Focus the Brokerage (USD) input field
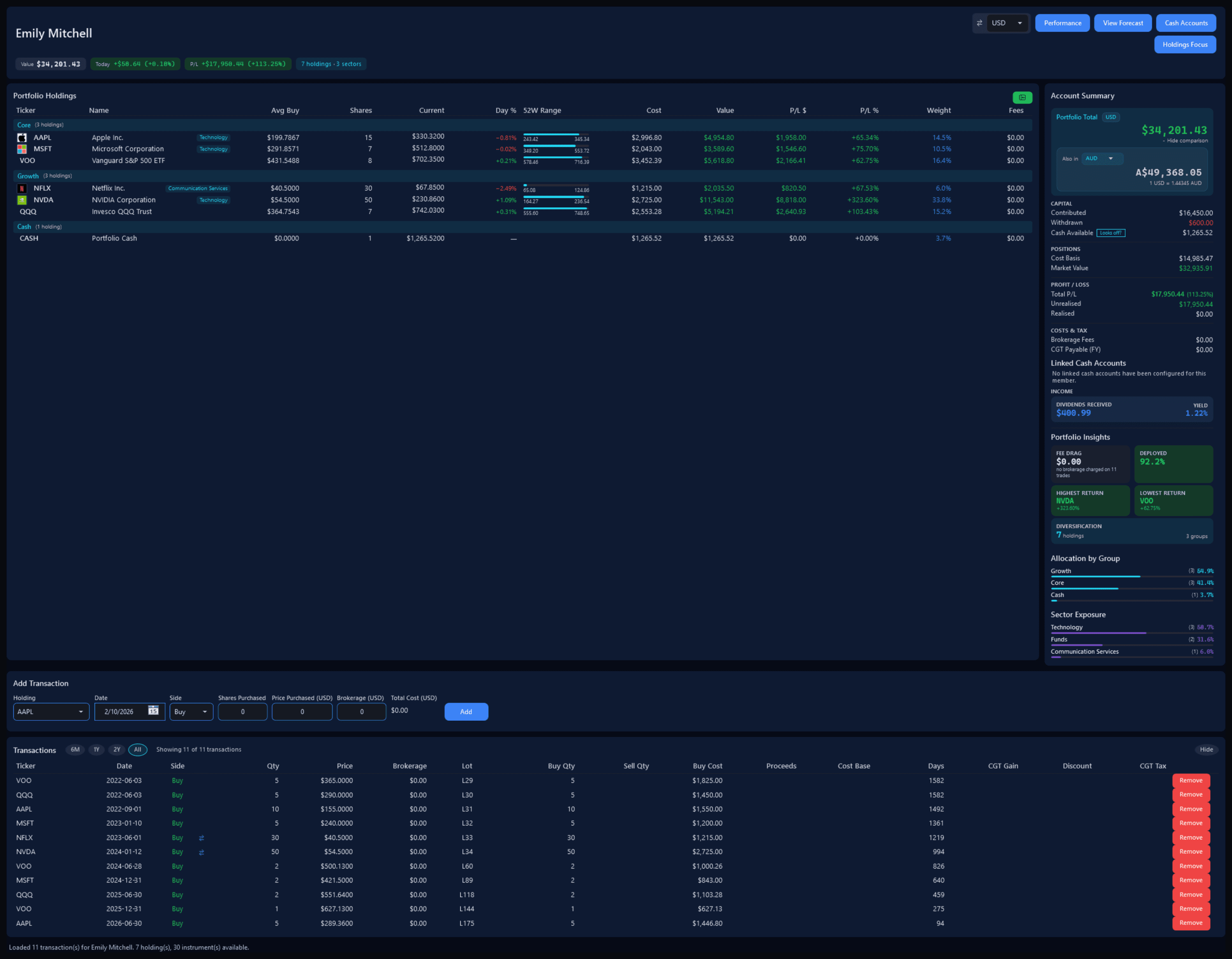The image size is (1232, 959). pos(362,712)
